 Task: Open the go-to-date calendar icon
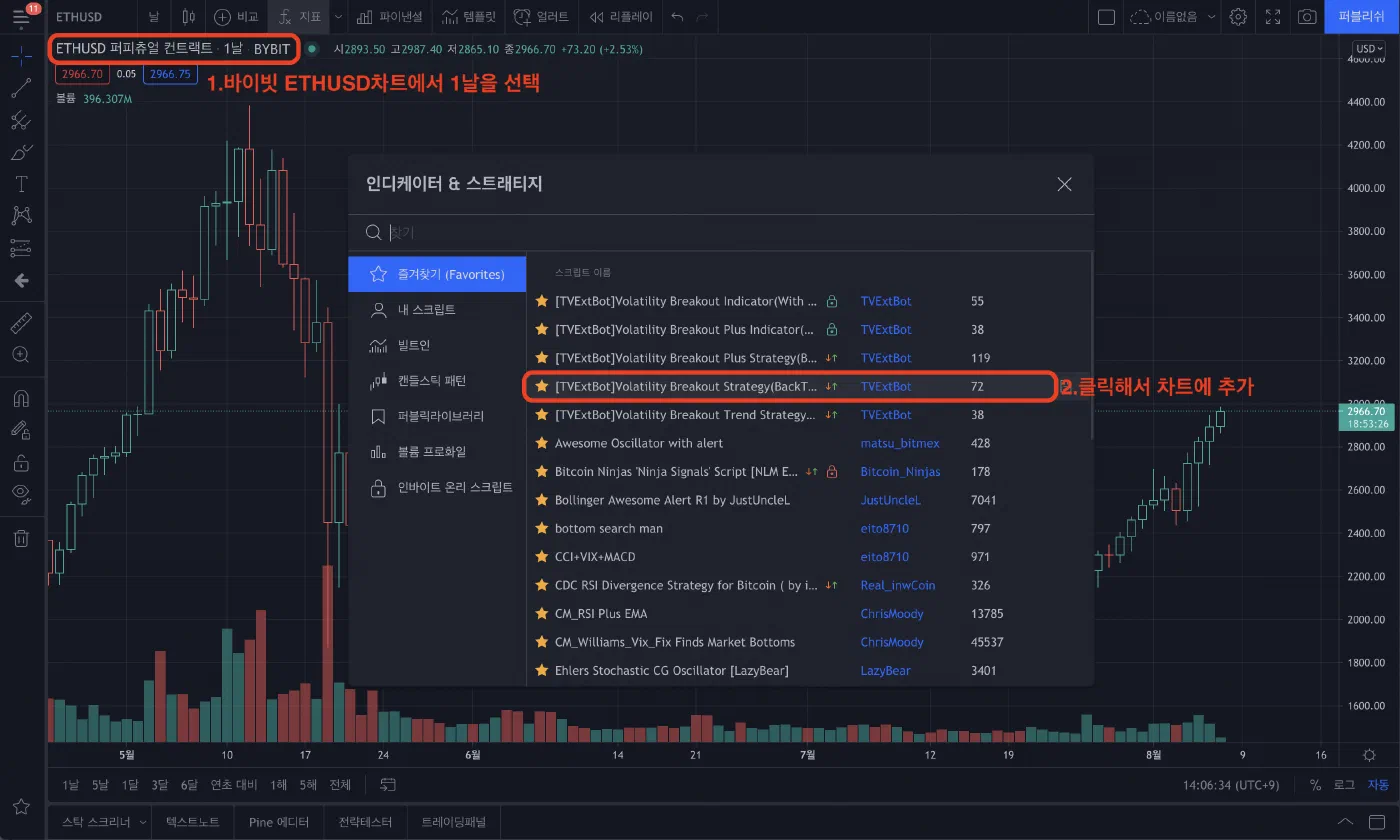[x=388, y=785]
